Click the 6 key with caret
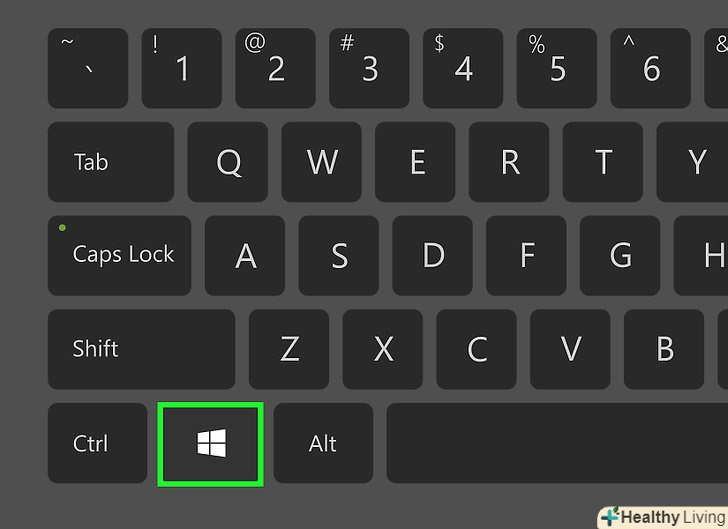Image resolution: width=728 pixels, height=529 pixels. pos(650,68)
